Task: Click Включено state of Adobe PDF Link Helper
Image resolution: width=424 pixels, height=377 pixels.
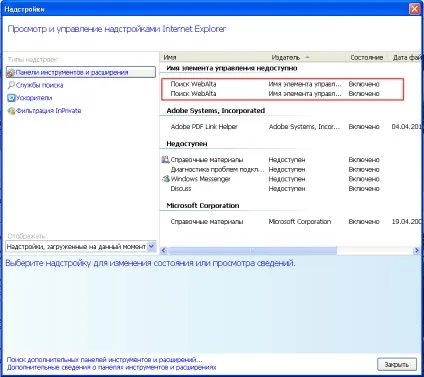Action: point(364,127)
